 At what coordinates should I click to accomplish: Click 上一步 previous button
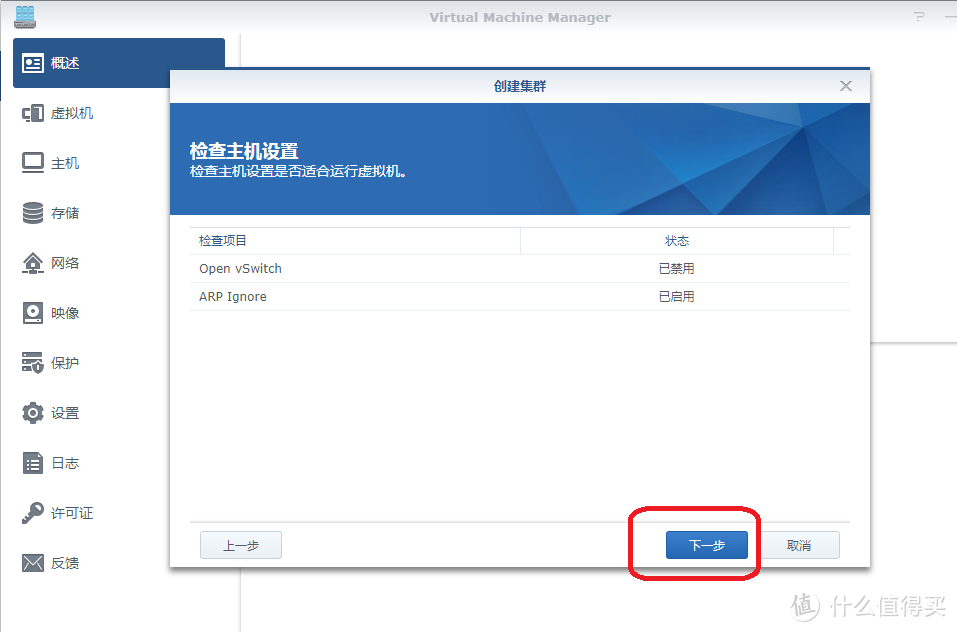[241, 545]
